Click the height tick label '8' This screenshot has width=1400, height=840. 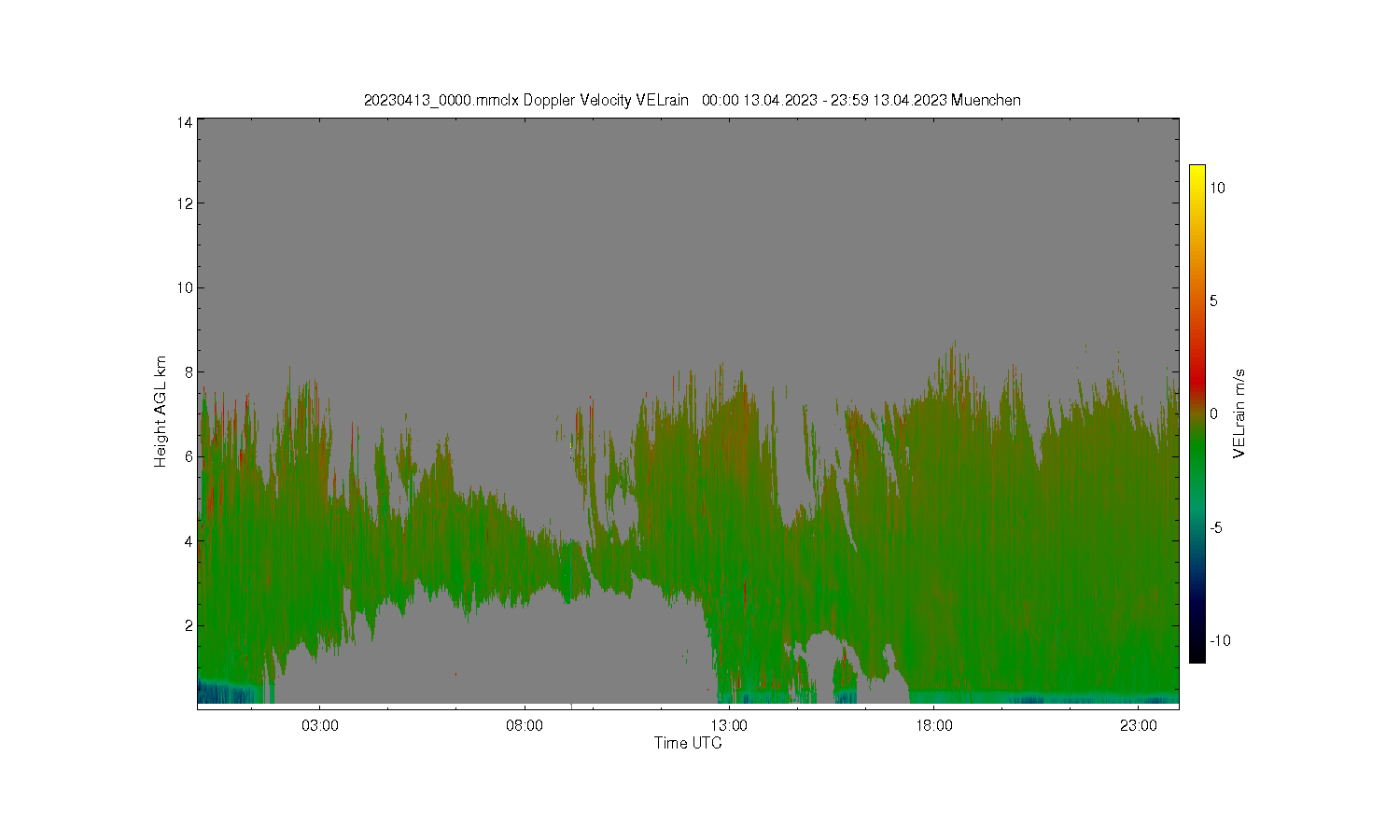coord(189,372)
